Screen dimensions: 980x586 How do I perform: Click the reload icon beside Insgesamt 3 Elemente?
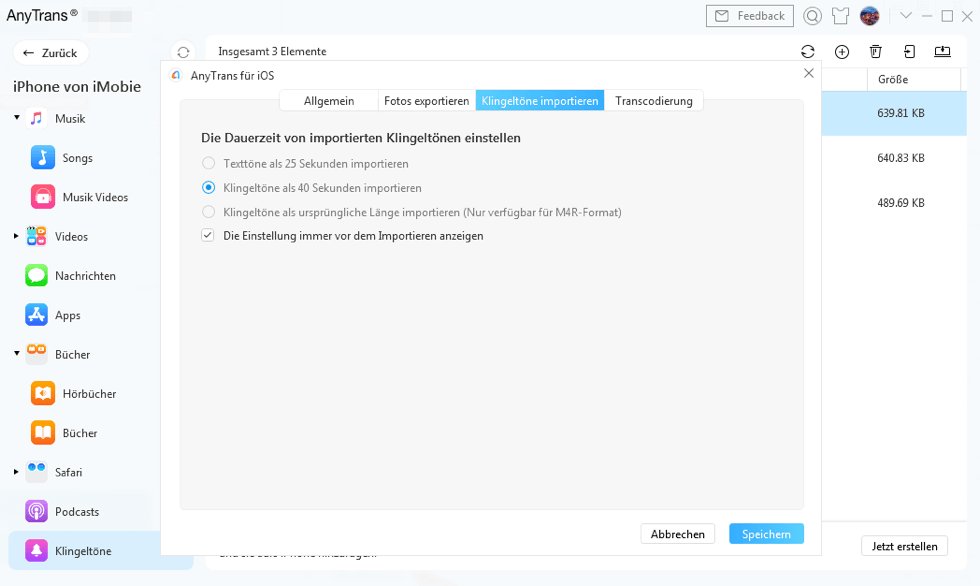(x=183, y=52)
